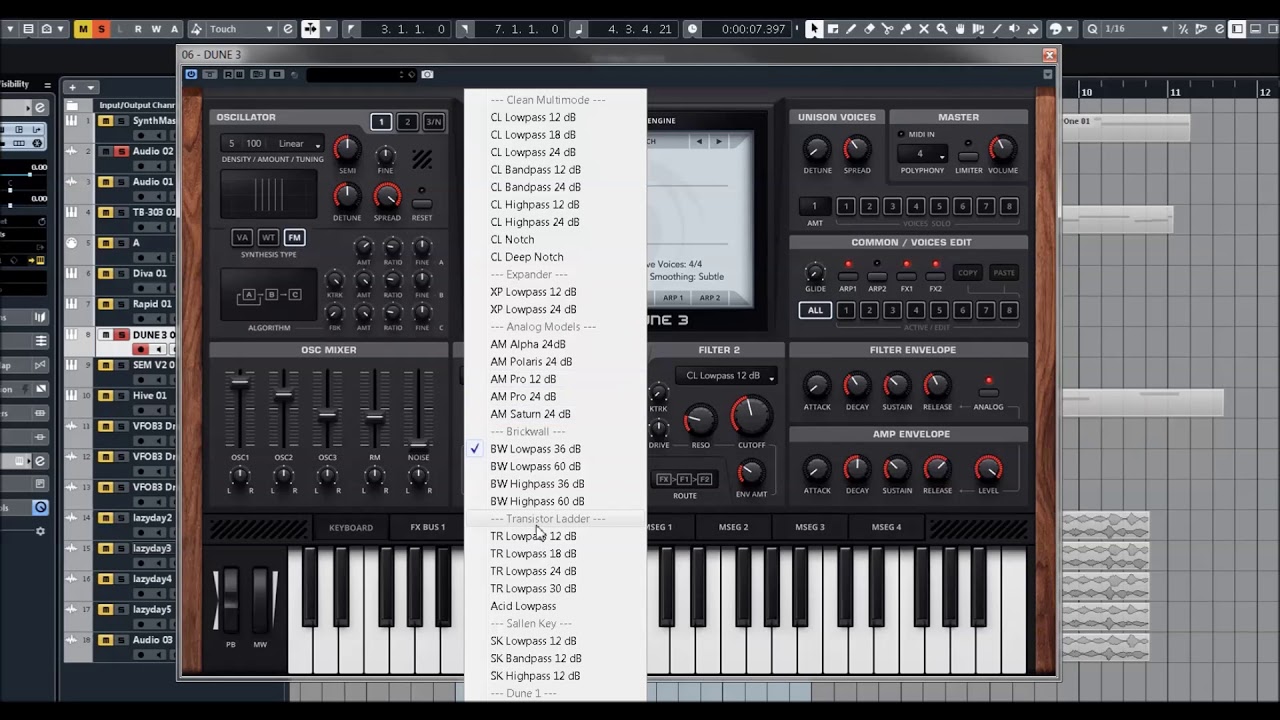1280x720 pixels.
Task: Click the COPY button in voices edit
Action: click(x=968, y=272)
